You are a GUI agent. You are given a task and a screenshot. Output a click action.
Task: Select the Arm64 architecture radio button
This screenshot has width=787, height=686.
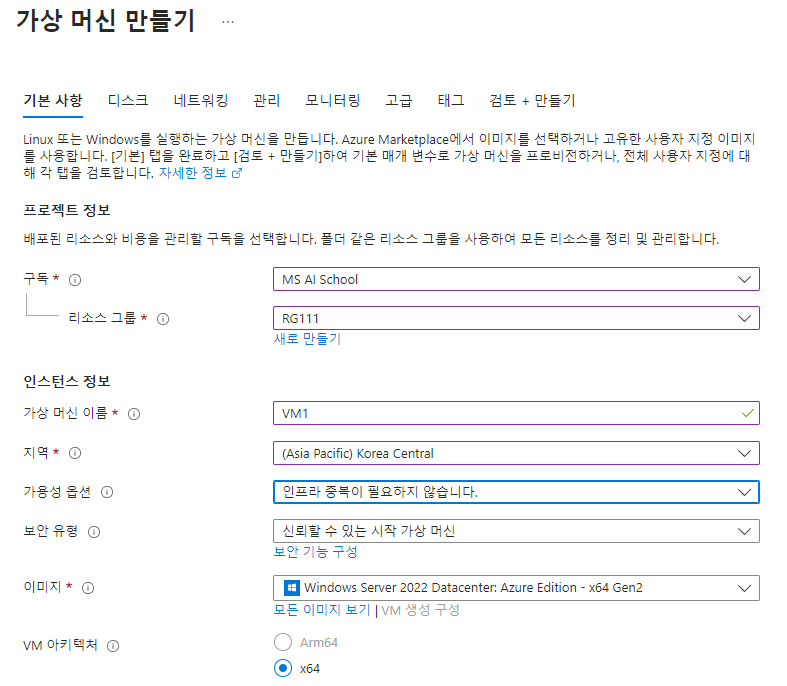tap(283, 642)
